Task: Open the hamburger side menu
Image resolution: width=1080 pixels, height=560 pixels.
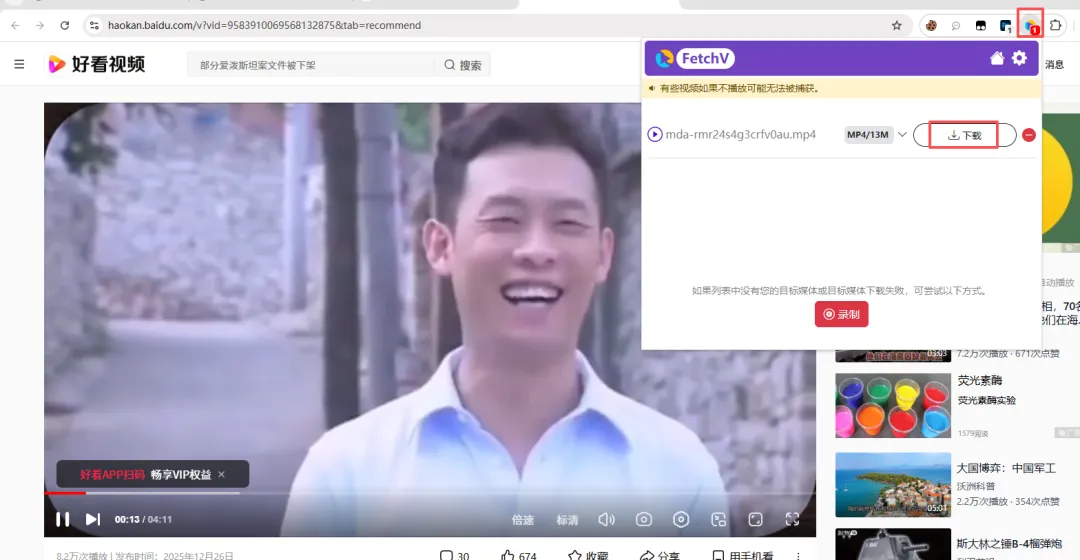Action: pos(19,64)
